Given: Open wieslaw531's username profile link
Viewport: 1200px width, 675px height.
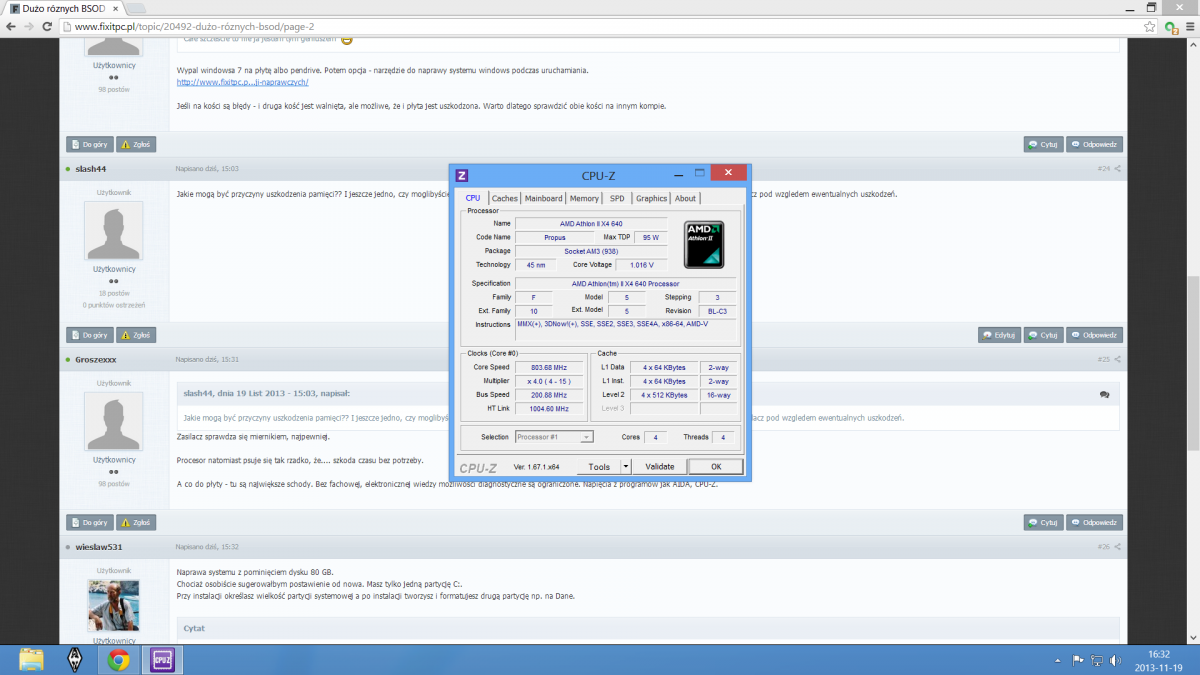Looking at the screenshot, I should click(x=98, y=547).
